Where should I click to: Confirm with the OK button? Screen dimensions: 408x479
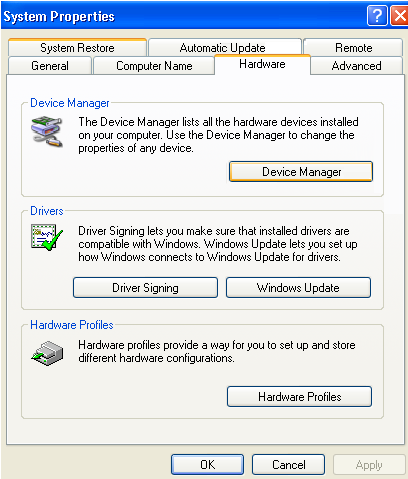[x=207, y=464]
